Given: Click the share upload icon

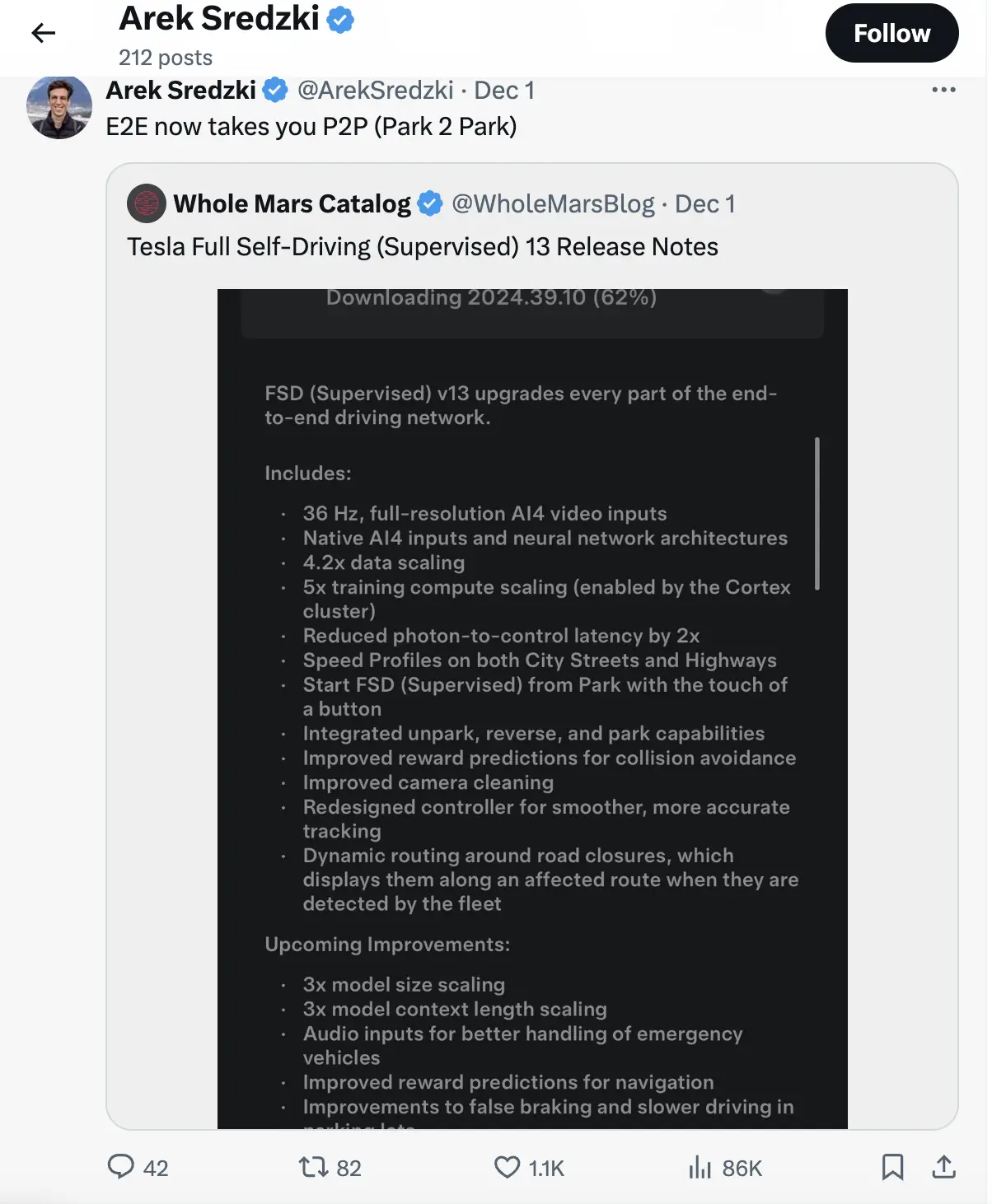Looking at the screenshot, I should 943,1166.
